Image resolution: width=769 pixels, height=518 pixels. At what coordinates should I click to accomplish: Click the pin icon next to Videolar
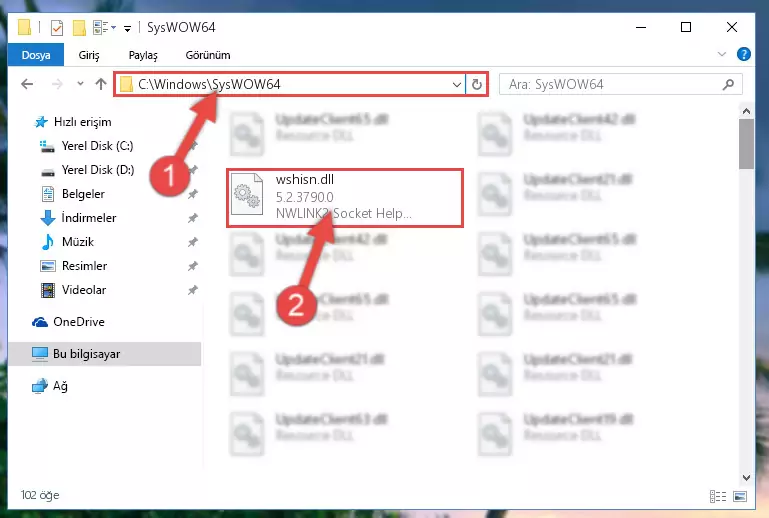[x=192, y=290]
